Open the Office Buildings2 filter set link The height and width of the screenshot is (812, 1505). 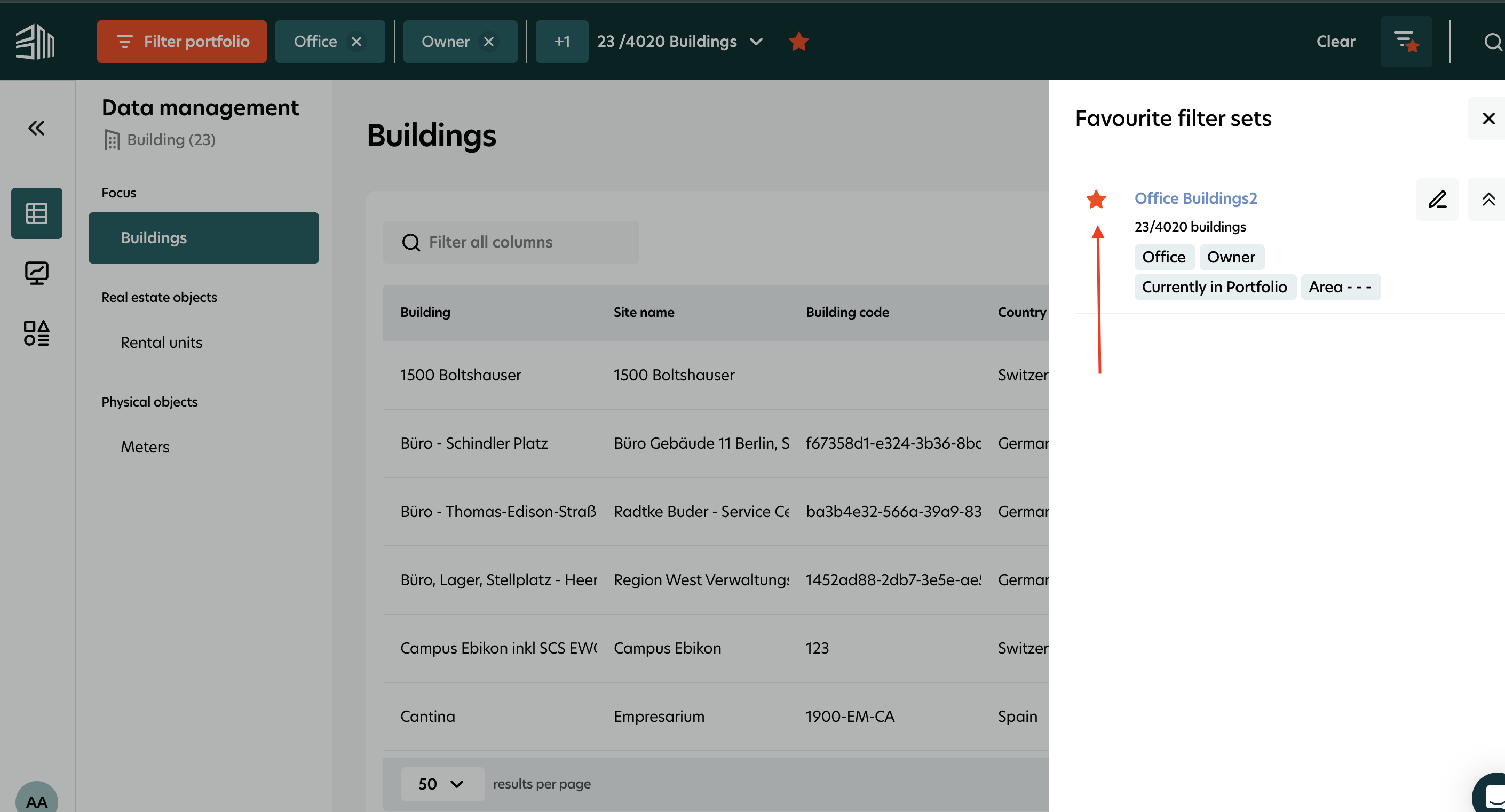(x=1196, y=198)
